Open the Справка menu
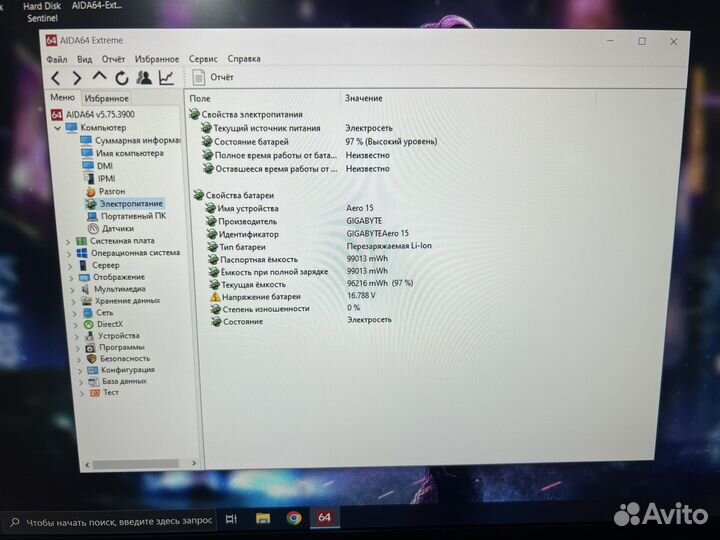The image size is (720, 540). [x=244, y=59]
